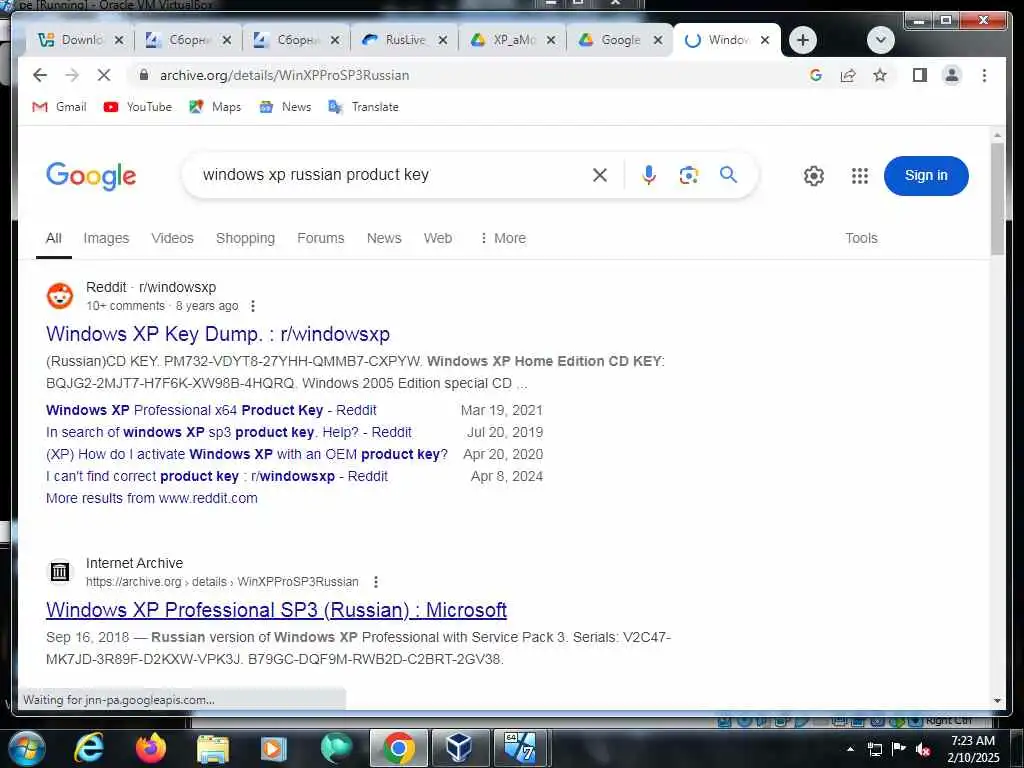Image resolution: width=1024 pixels, height=768 pixels.
Task: Switch to the Videos results tab
Action: [x=172, y=238]
